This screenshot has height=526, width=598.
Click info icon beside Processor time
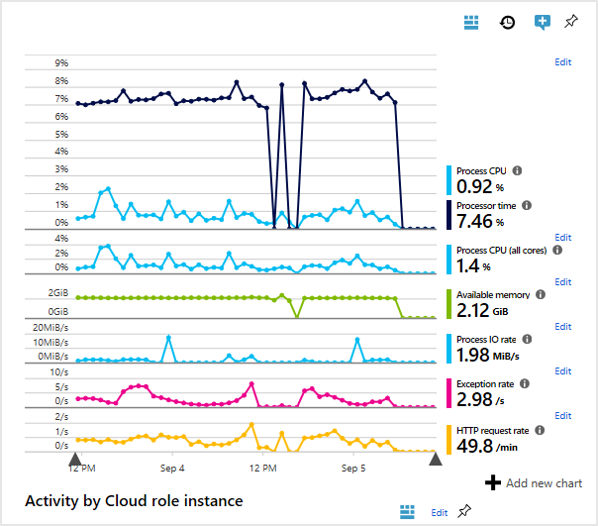(527, 206)
